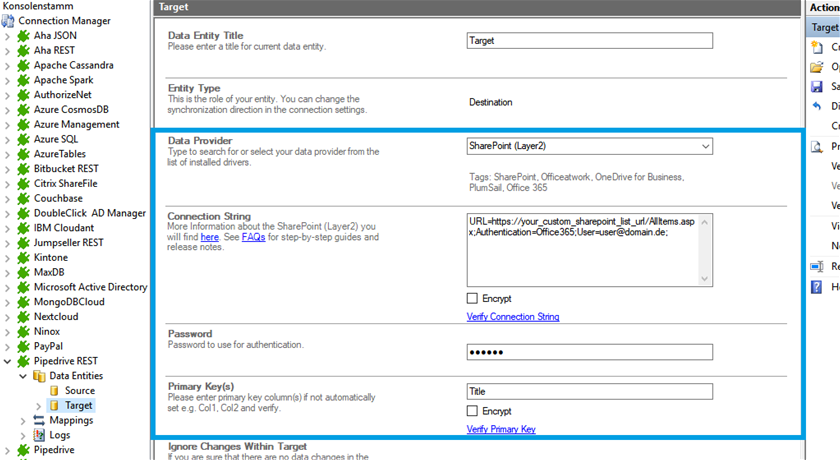This screenshot has width=840, height=460.
Task: Click the Open folder icon in Actions pane
Action: (x=817, y=67)
